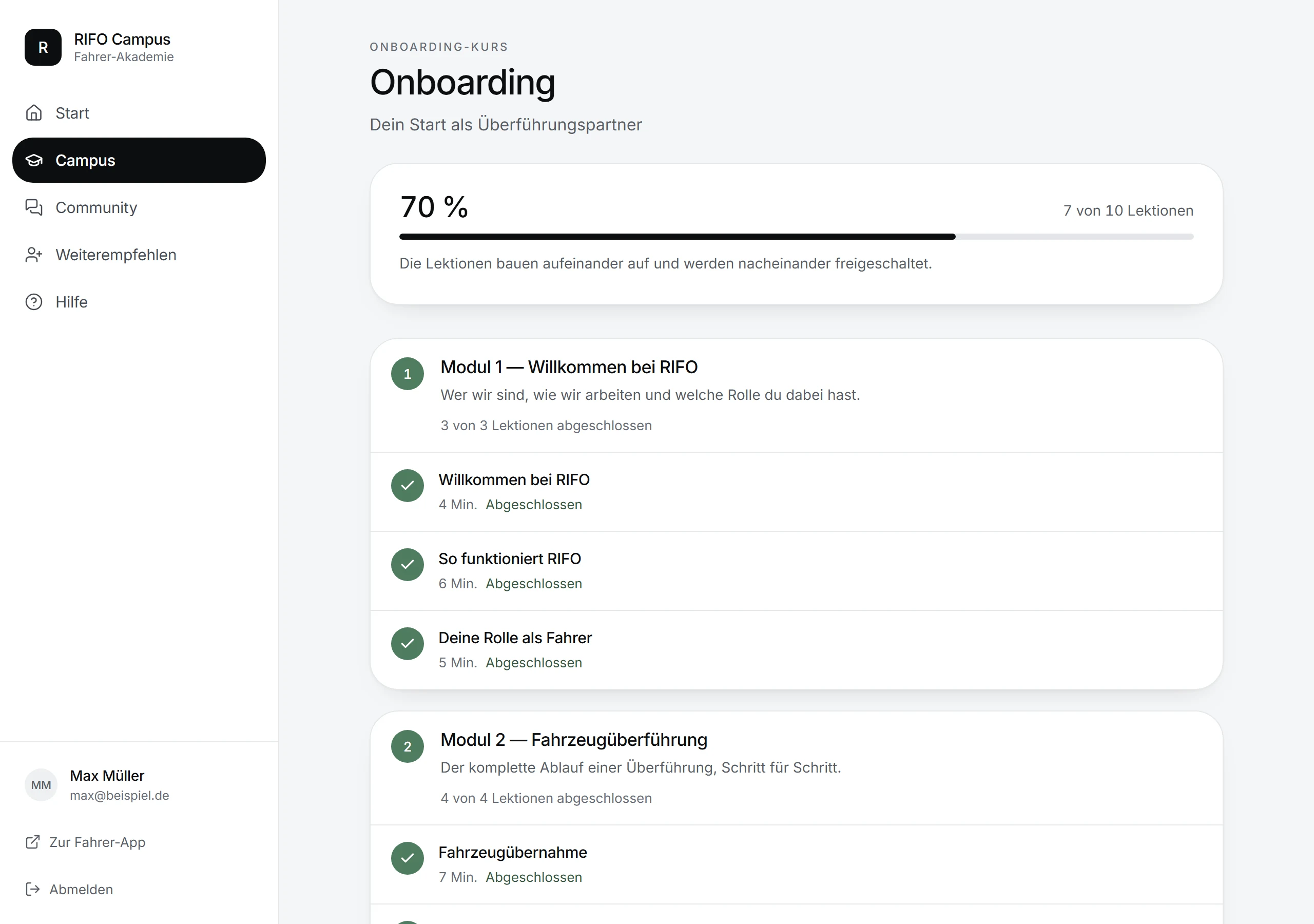
Task: Click checkmark icon for Deine Rolle als Fahrer
Action: coord(408,644)
